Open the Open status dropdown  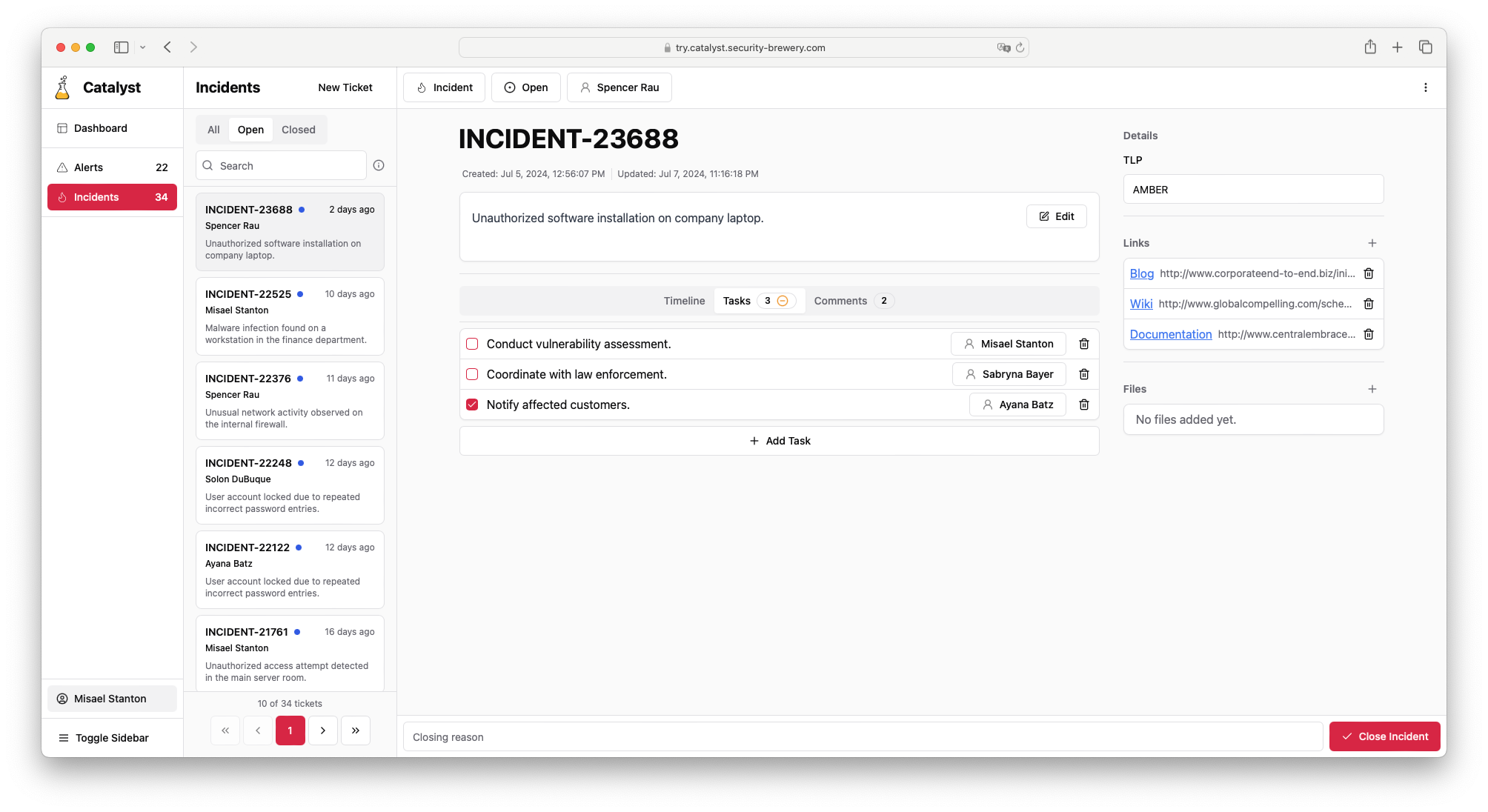point(526,87)
